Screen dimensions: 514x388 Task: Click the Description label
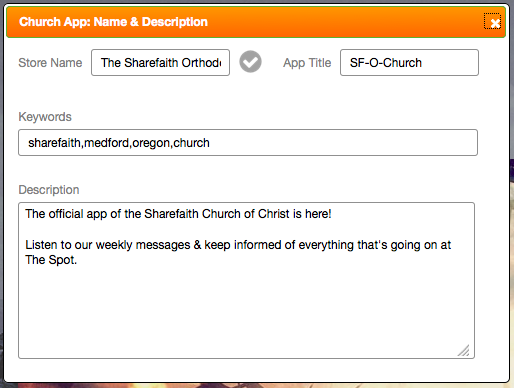(49, 190)
